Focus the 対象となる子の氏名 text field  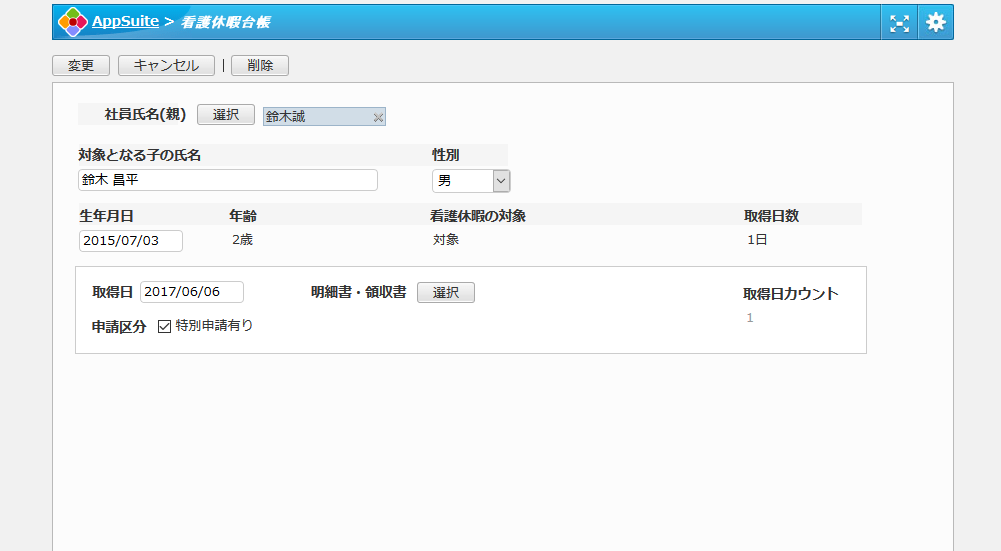[228, 180]
